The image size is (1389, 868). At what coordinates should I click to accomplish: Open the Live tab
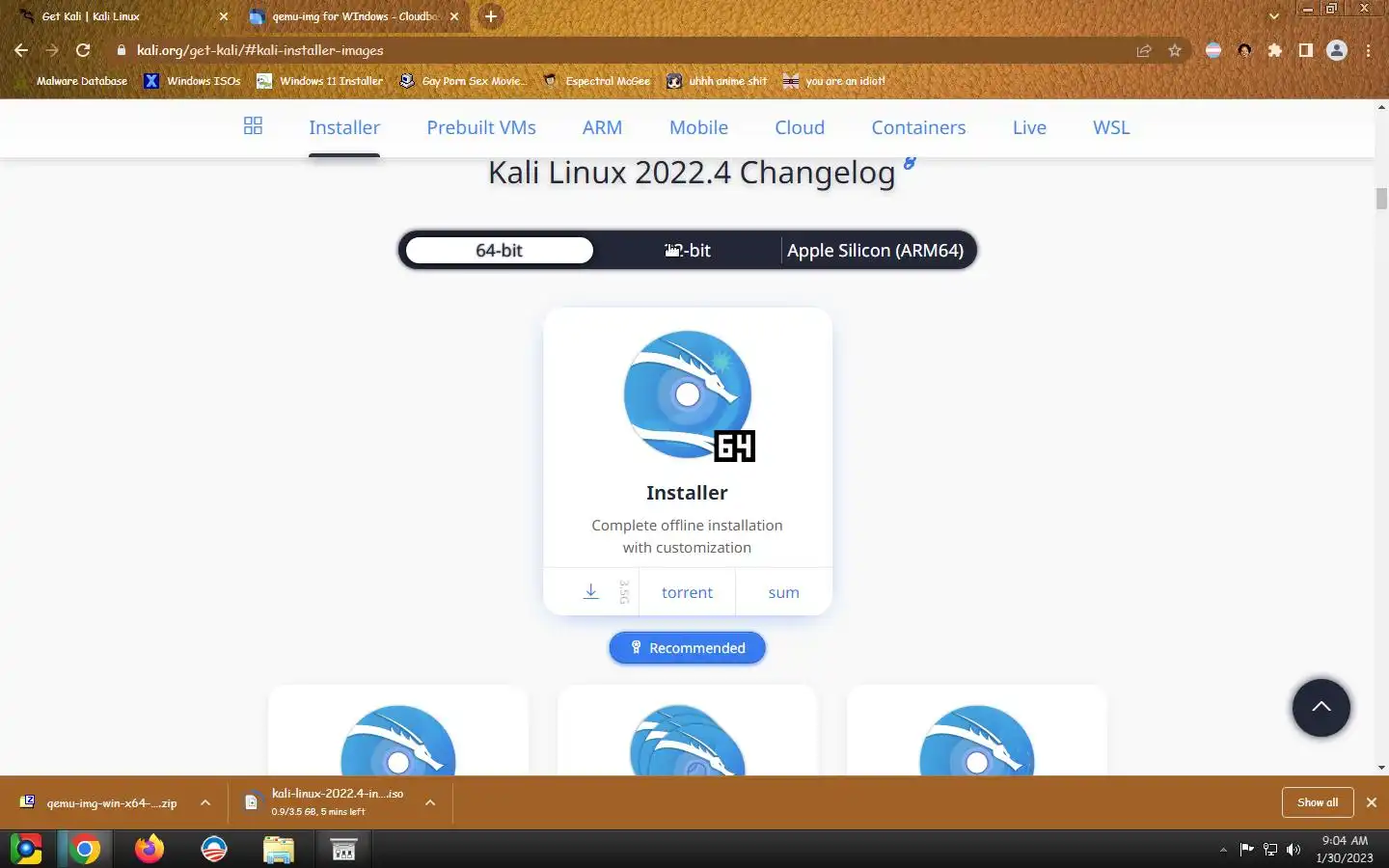pos(1029,127)
